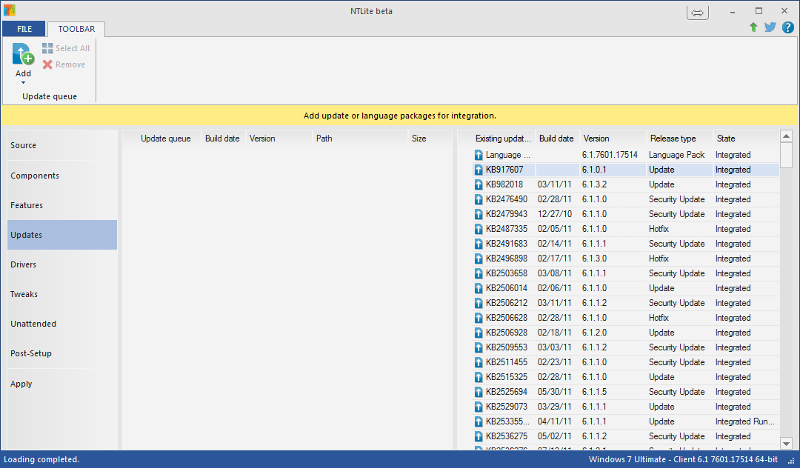Click the KB2503658 update icon

[x=479, y=273]
